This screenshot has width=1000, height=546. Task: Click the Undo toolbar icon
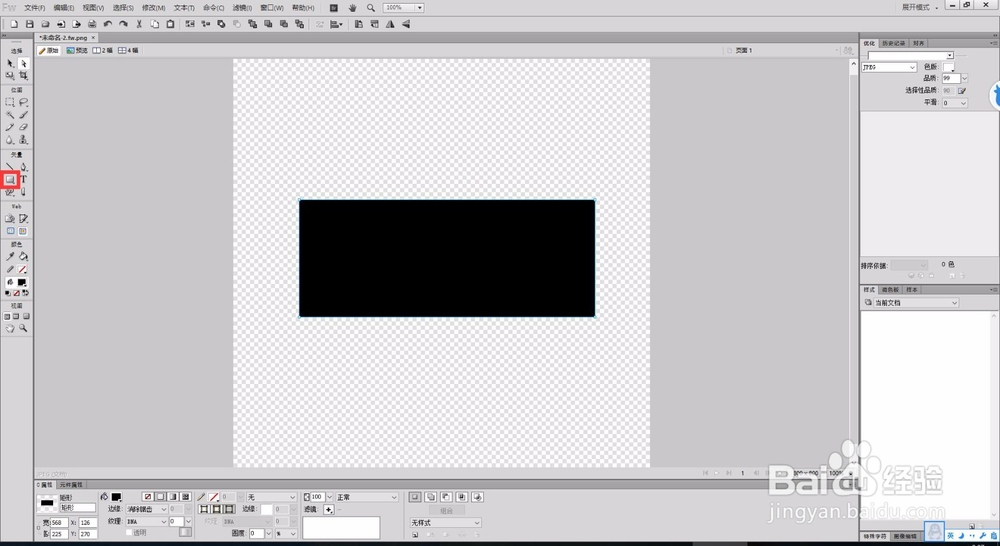tap(108, 24)
